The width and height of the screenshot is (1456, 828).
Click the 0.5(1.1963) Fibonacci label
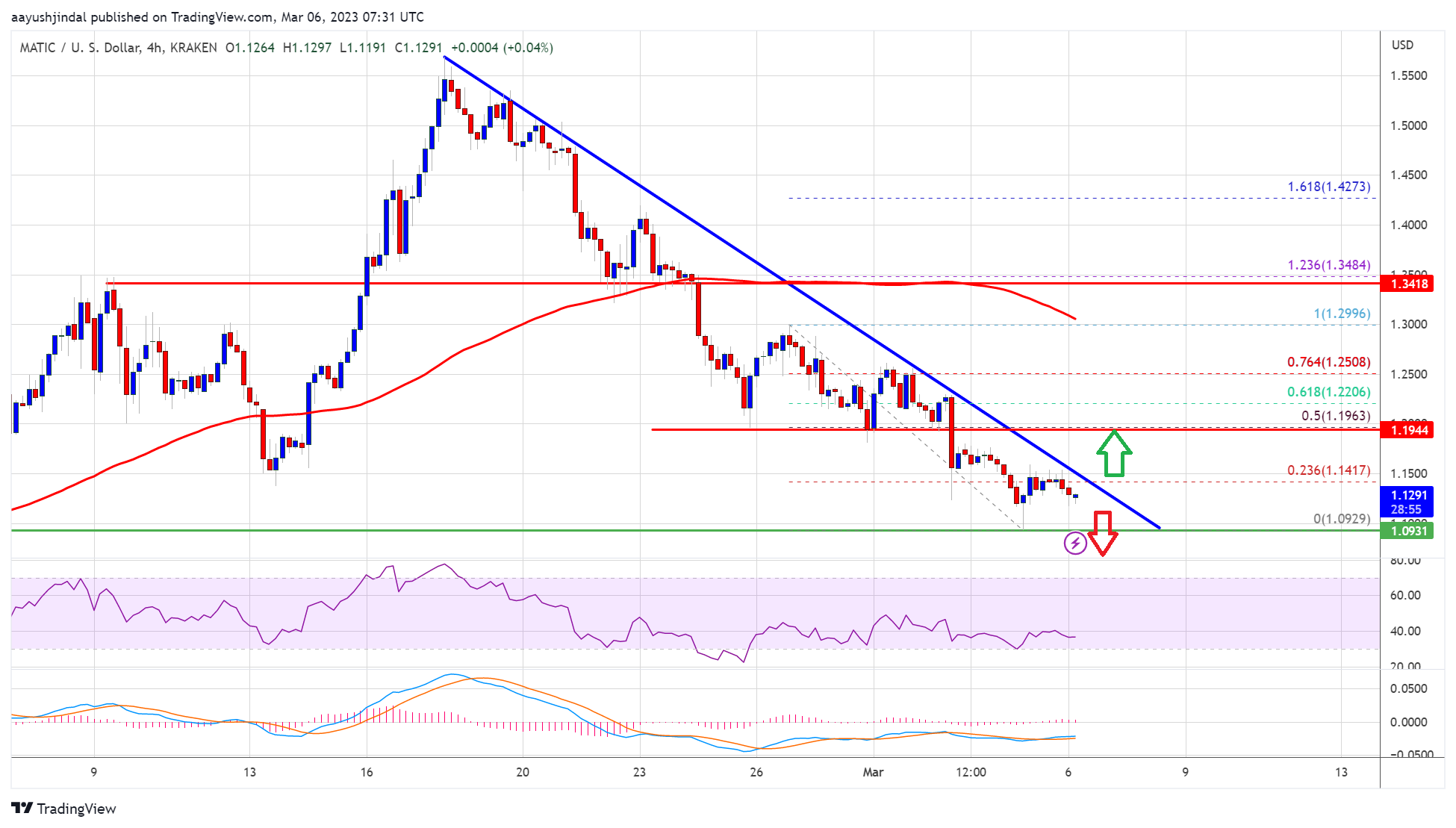pyautogui.click(x=1336, y=416)
